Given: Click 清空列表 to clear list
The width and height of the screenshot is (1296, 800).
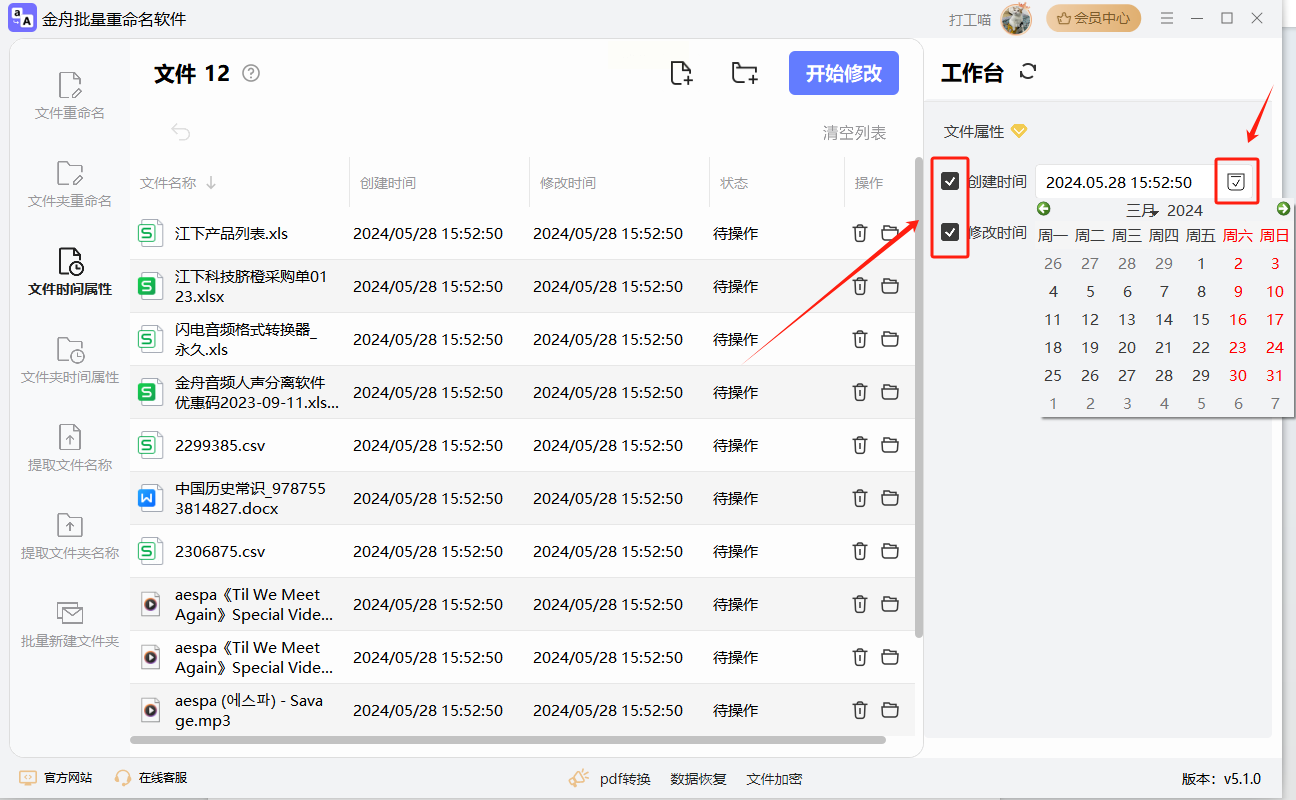Looking at the screenshot, I should point(854,133).
